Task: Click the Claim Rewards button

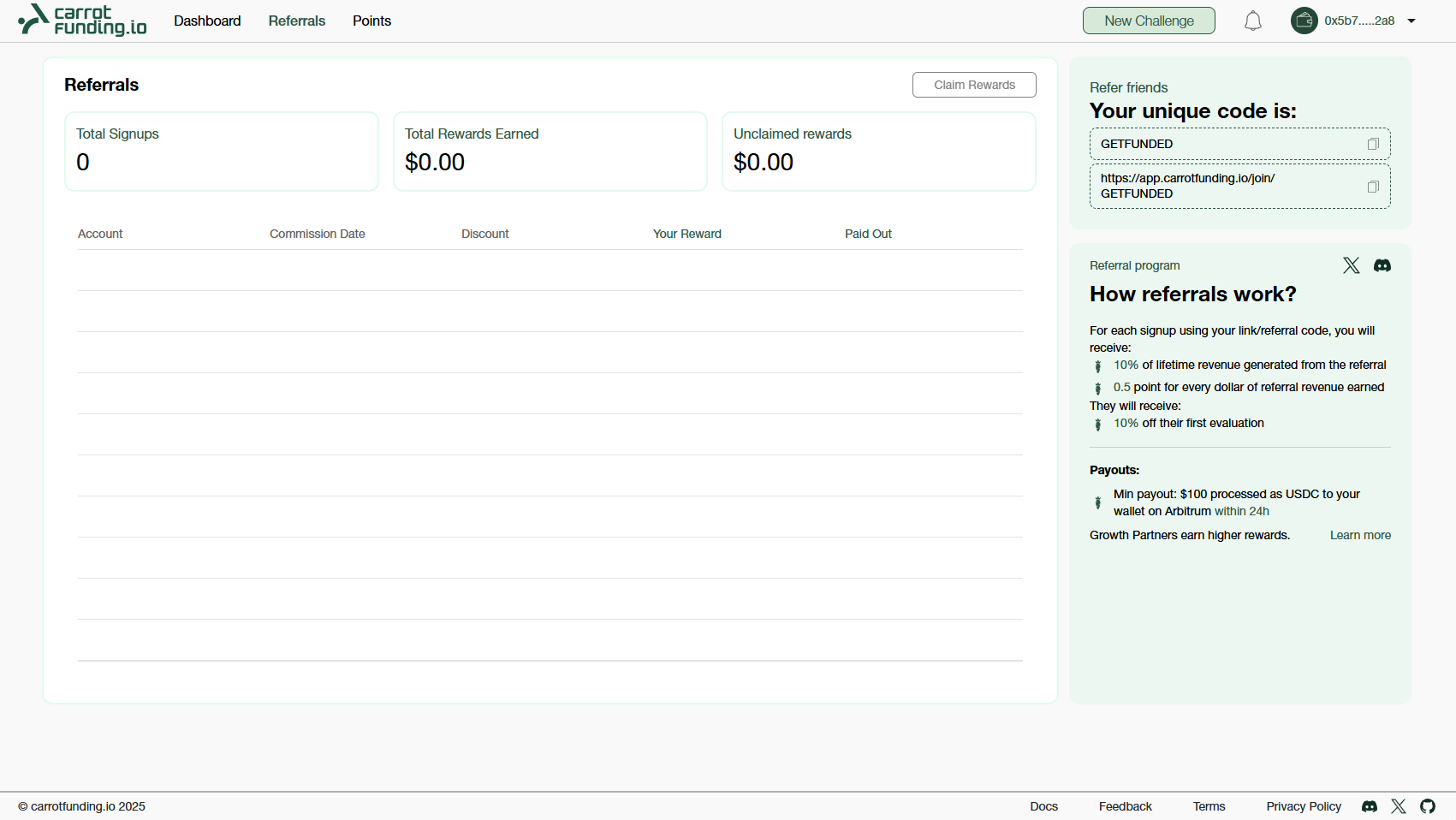Action: 974,85
